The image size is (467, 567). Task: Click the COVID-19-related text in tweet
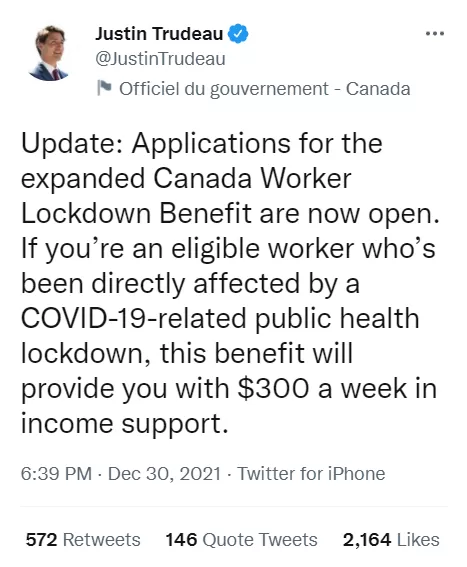(134, 318)
